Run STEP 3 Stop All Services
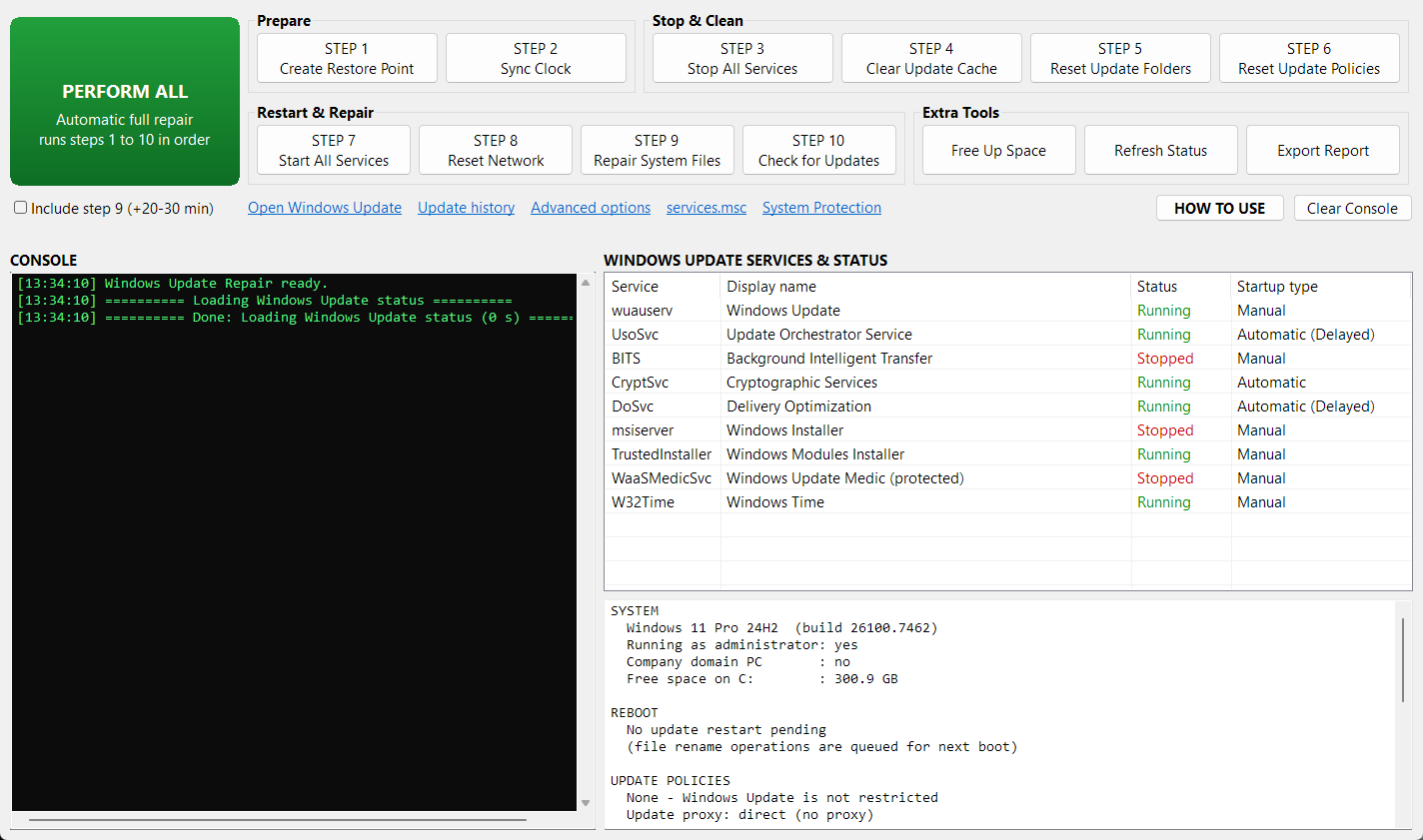The height and width of the screenshot is (840, 1423). coord(742,58)
